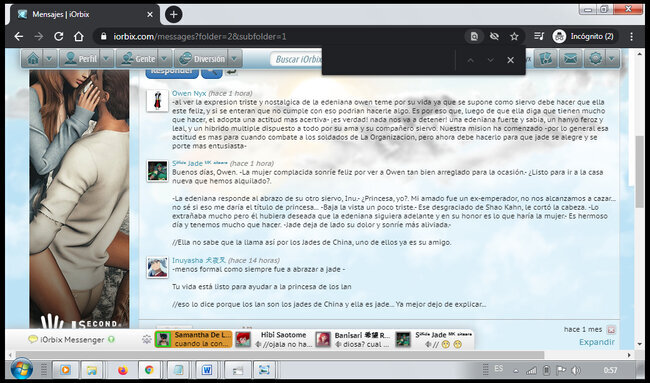Open Jade chat tab in messenger bar
This screenshot has height=383, width=650.
[433, 339]
